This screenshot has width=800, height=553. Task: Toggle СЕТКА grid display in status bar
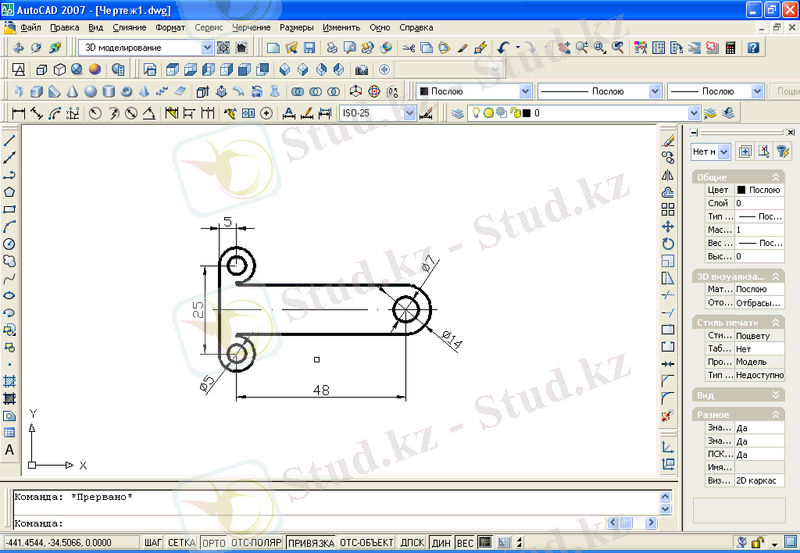(181, 543)
